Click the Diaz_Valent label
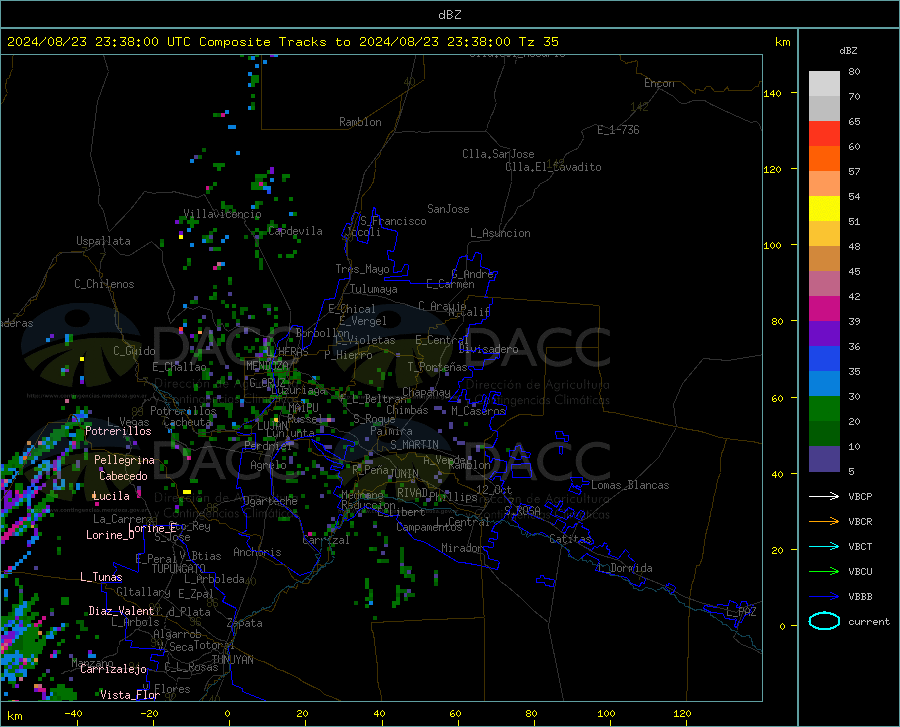The image size is (900, 727). [x=121, y=611]
